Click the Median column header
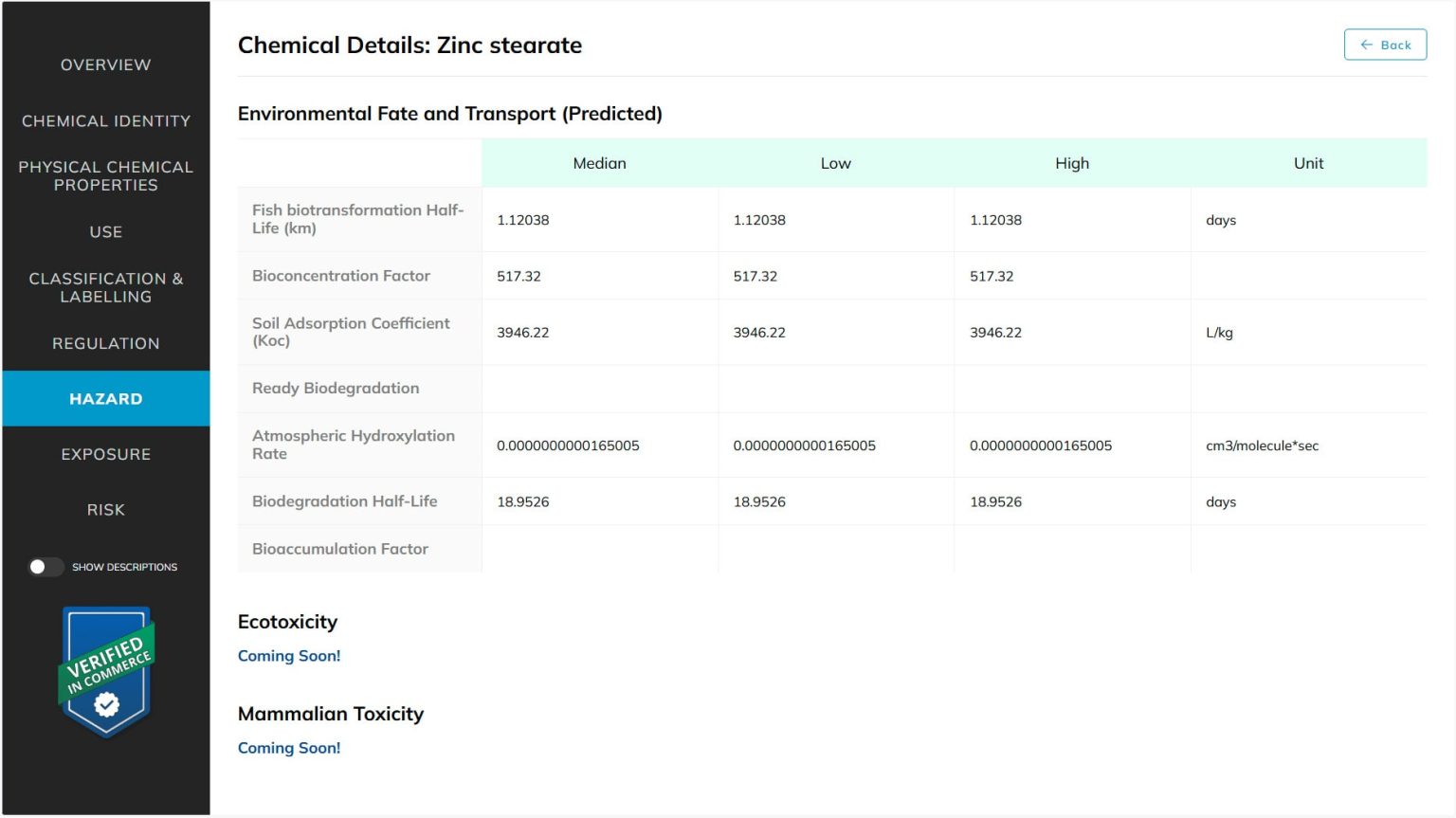 (x=599, y=163)
